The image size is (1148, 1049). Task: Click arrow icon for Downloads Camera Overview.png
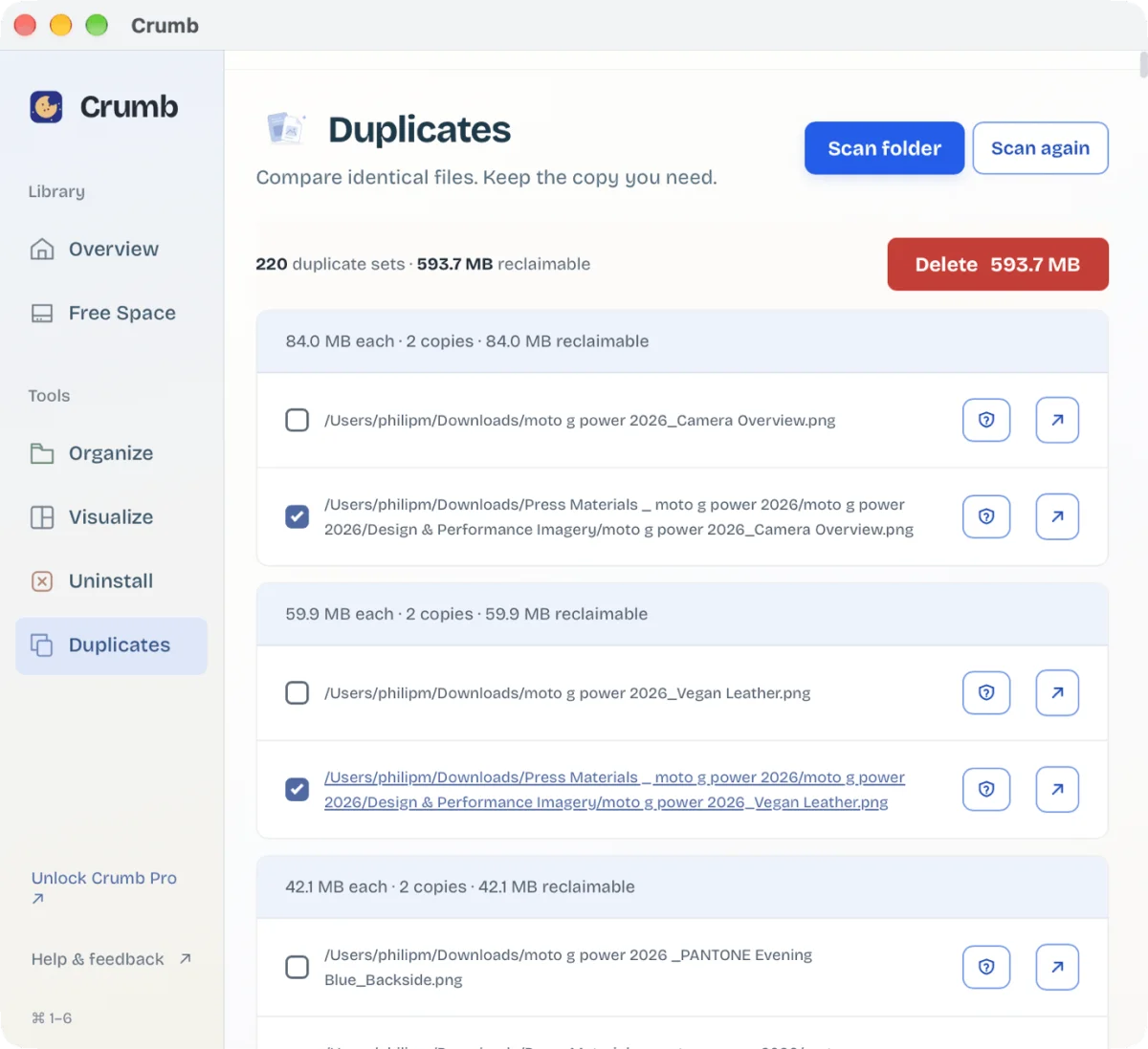pos(1057,420)
